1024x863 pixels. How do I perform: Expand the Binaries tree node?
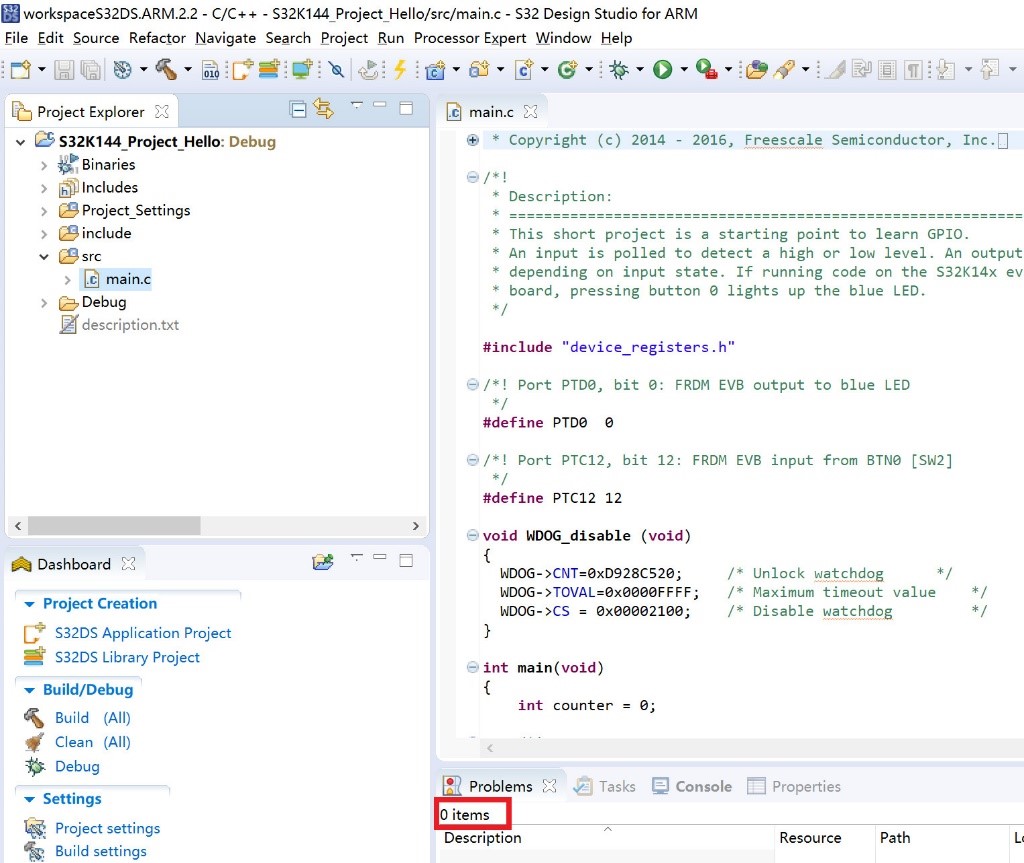tap(44, 165)
